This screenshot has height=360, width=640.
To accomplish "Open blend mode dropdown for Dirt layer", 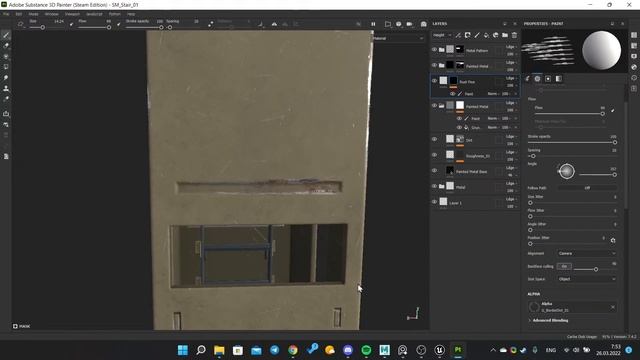I will click(x=511, y=137).
